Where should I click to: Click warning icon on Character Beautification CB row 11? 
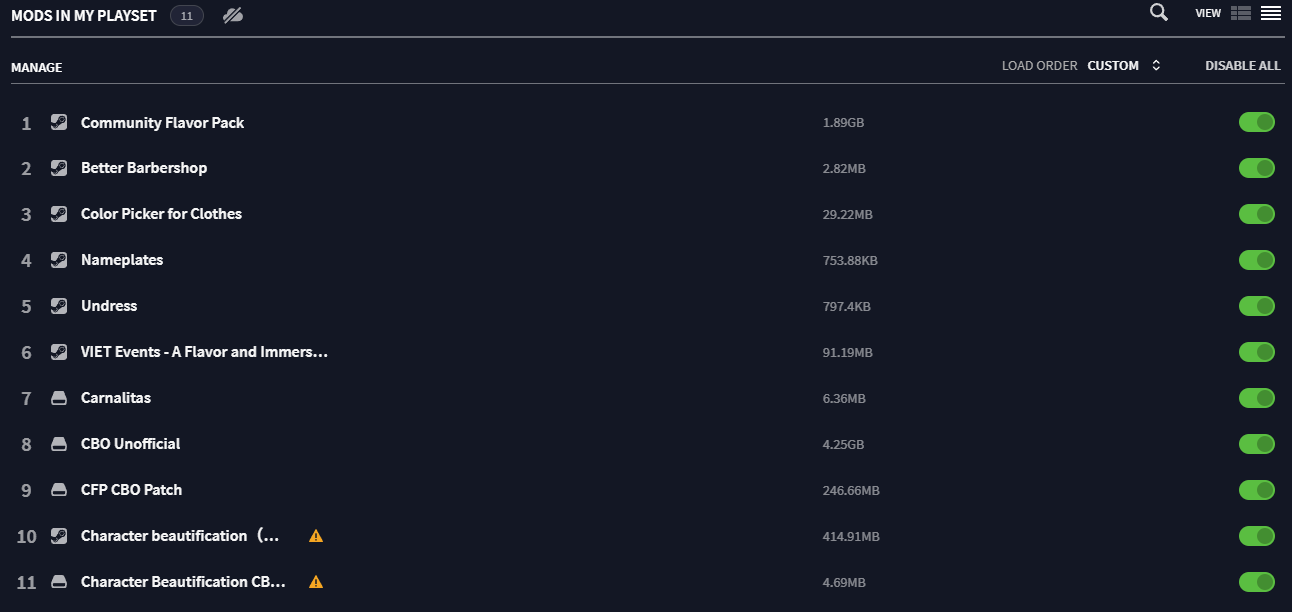point(316,582)
